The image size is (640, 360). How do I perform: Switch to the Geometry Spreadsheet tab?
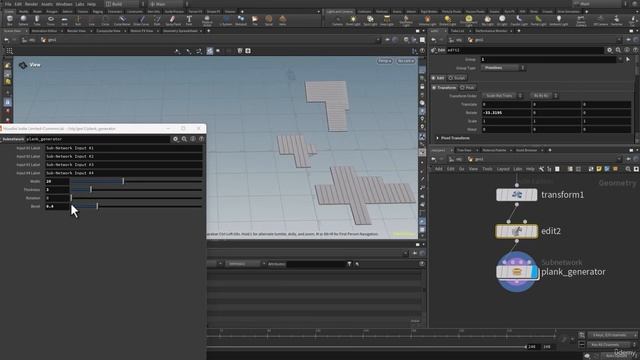[x=180, y=31]
